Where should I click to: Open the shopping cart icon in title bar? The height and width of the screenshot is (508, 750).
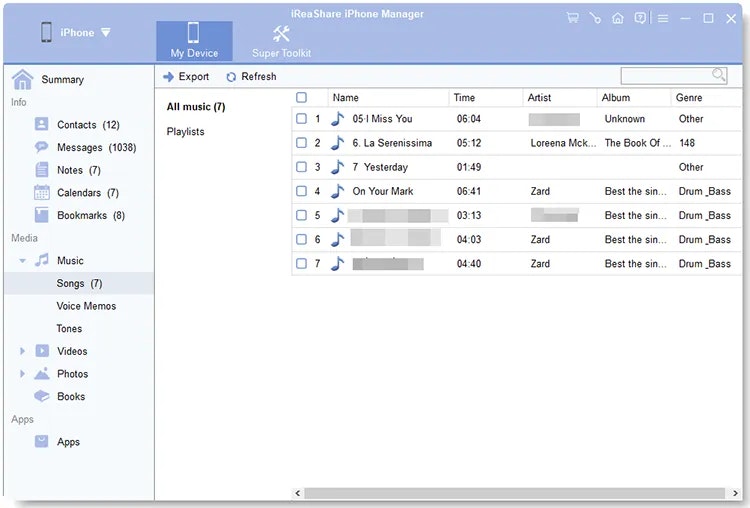[x=573, y=18]
